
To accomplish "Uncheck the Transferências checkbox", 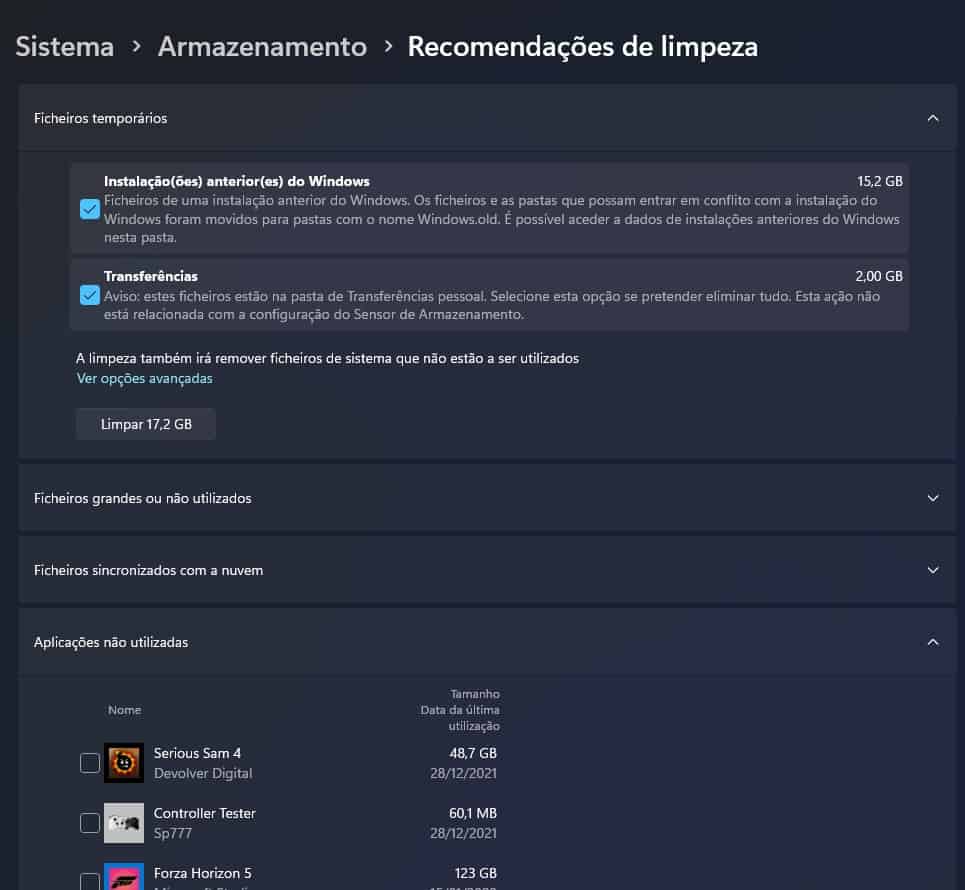I will pos(89,295).
